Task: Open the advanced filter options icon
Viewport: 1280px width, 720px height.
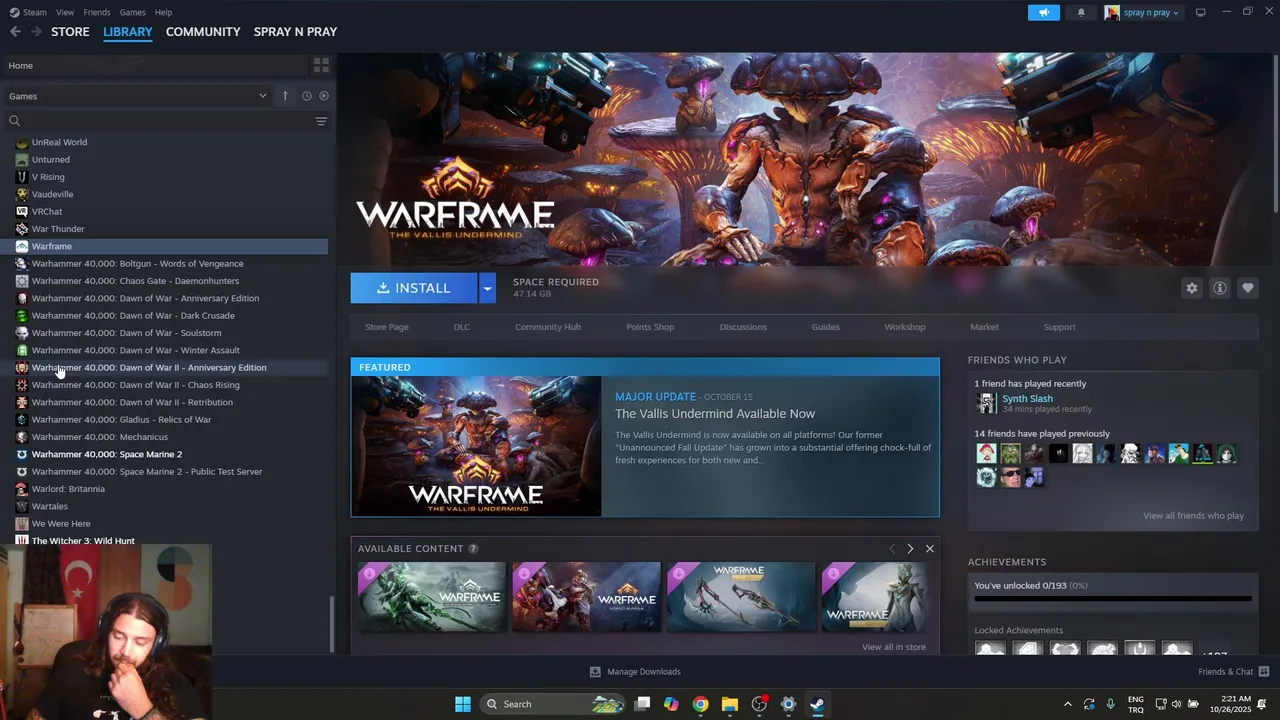Action: [321, 121]
